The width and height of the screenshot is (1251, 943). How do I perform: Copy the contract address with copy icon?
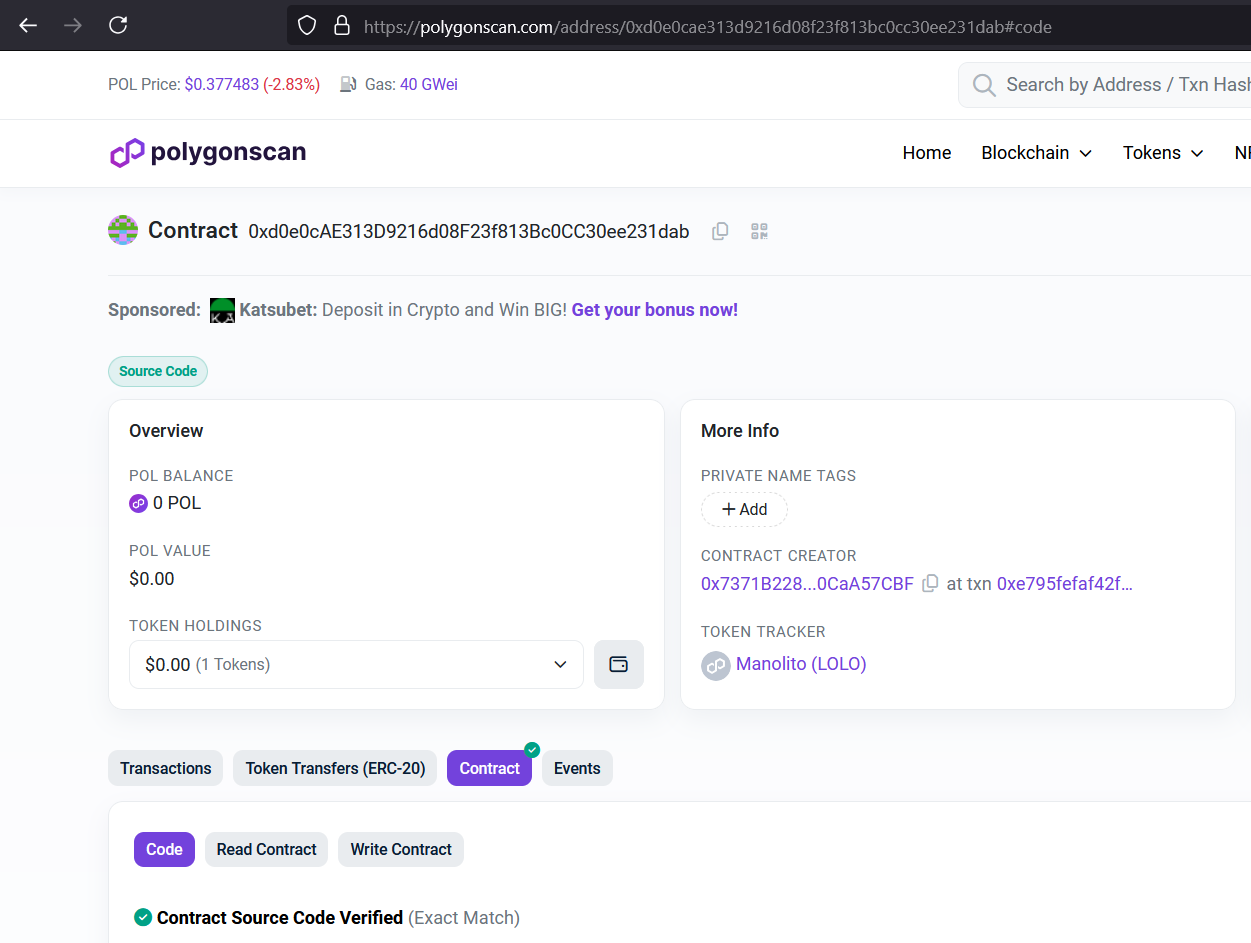[720, 232]
